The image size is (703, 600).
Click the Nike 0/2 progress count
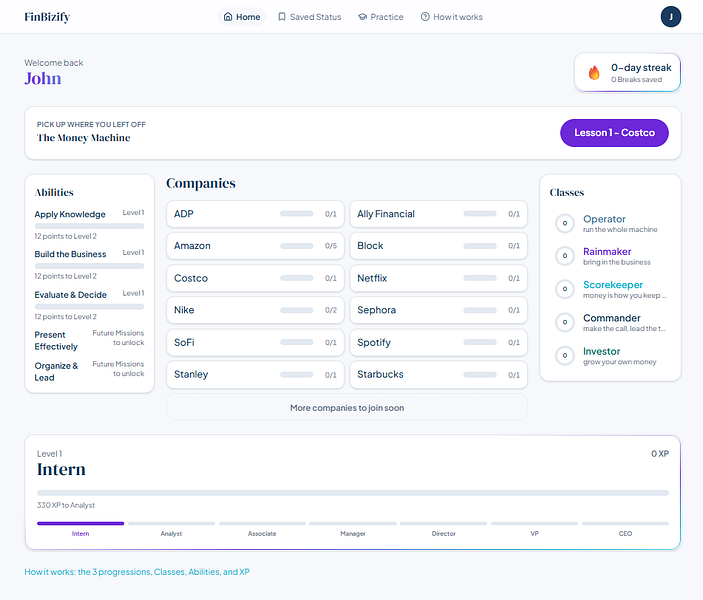(x=331, y=310)
